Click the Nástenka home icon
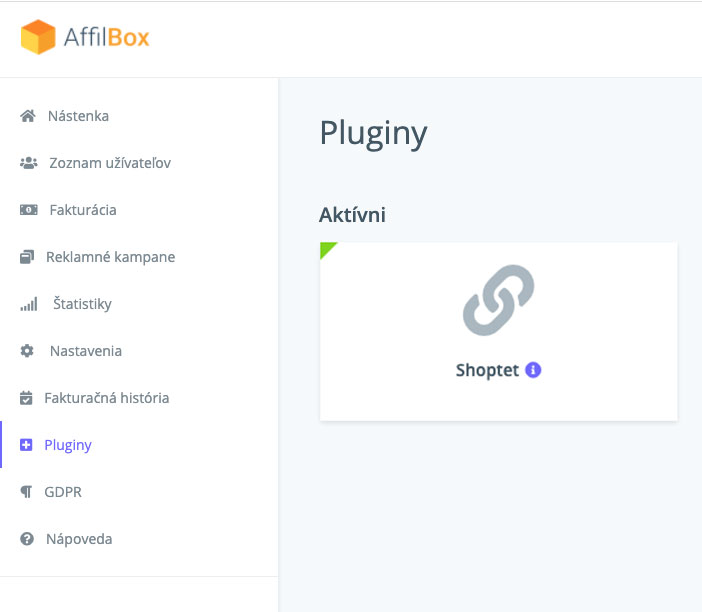 28,116
